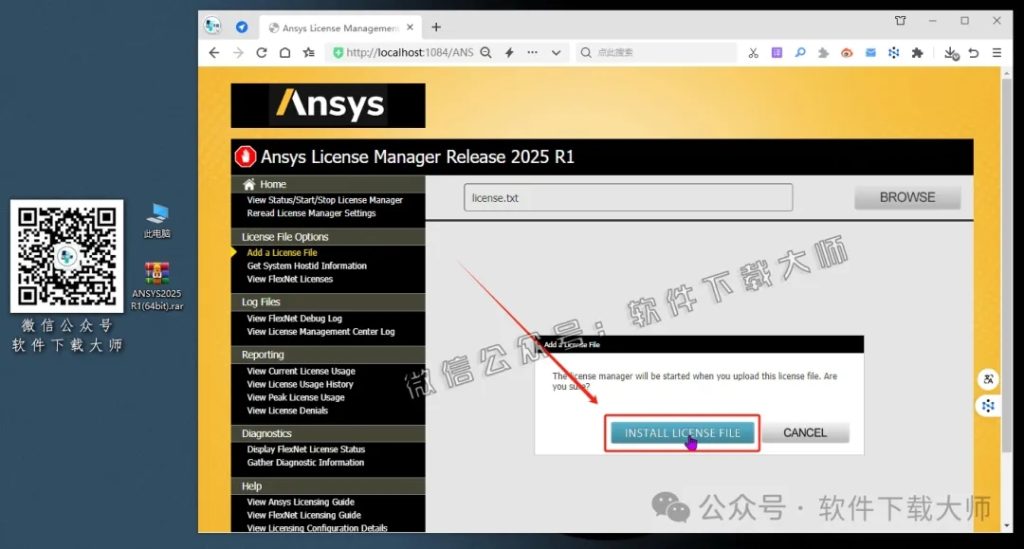
Task: Open View FlexNet Debug Log
Action: [294, 319]
